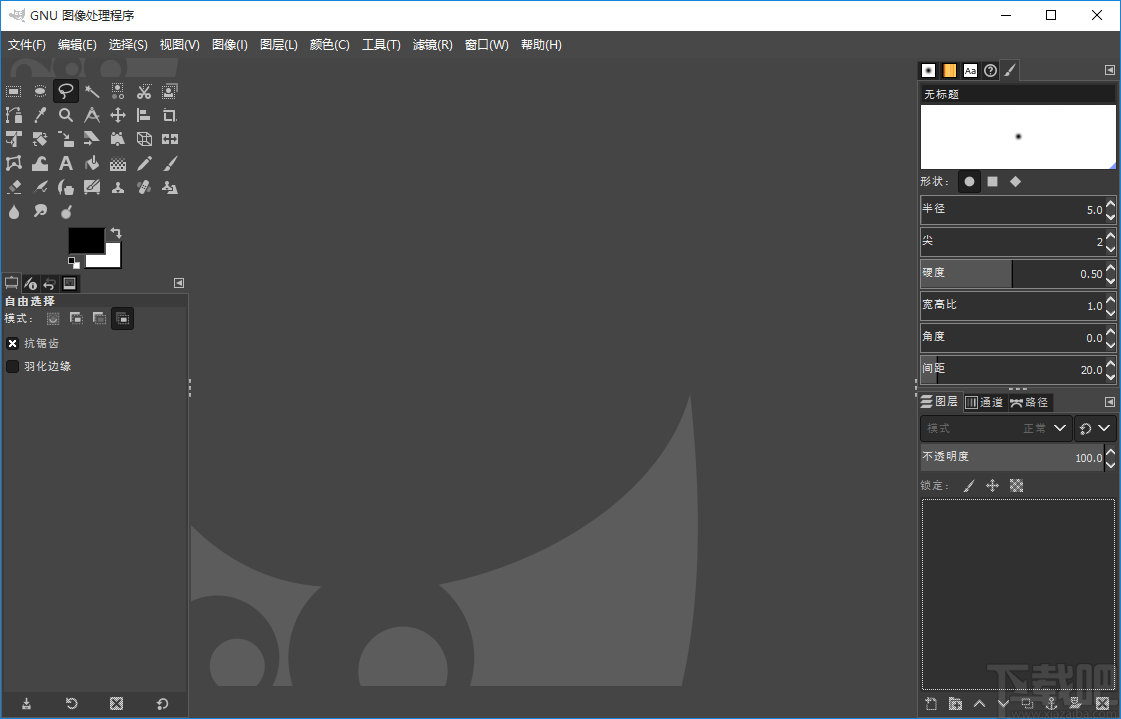Select the Text tool
The width and height of the screenshot is (1121, 719).
[x=66, y=164]
